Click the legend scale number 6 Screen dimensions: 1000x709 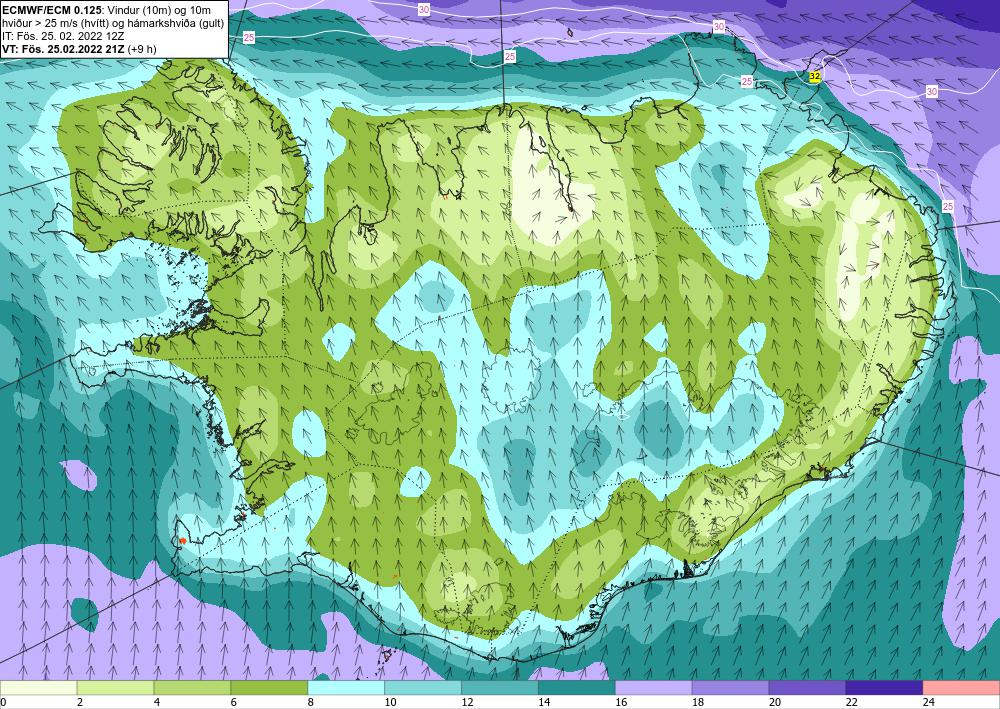[233, 702]
